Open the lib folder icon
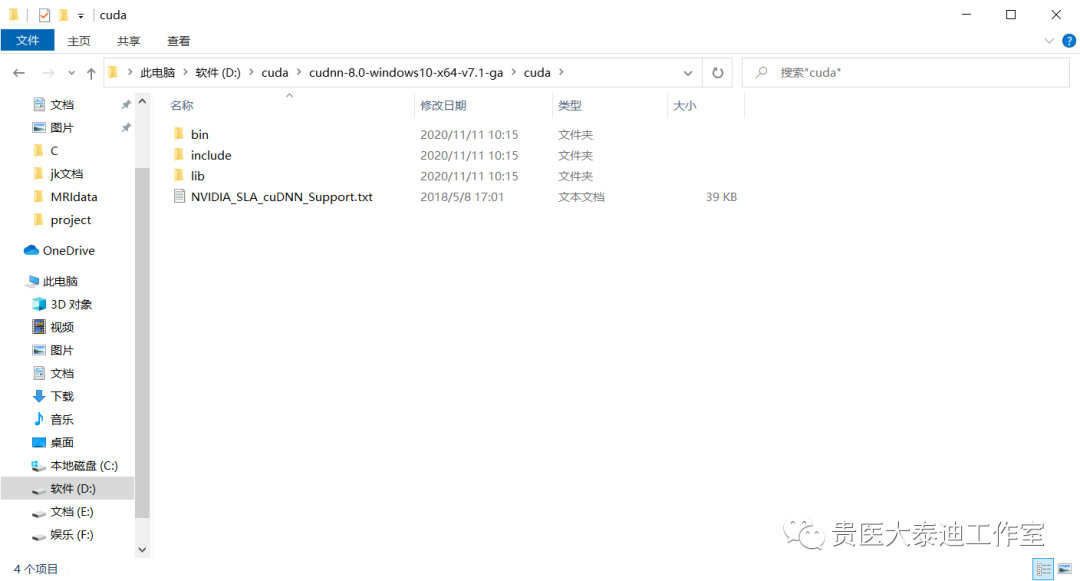This screenshot has height=581, width=1080. coord(179,176)
